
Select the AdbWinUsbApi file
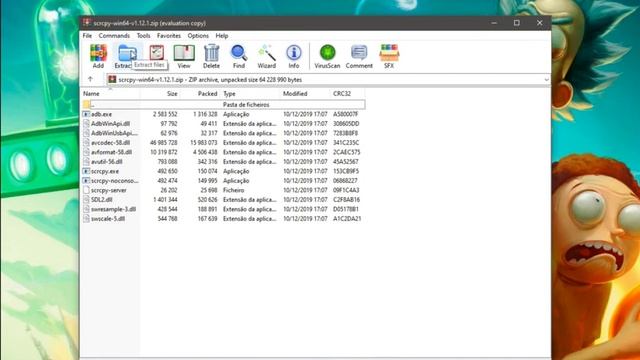click(x=114, y=133)
